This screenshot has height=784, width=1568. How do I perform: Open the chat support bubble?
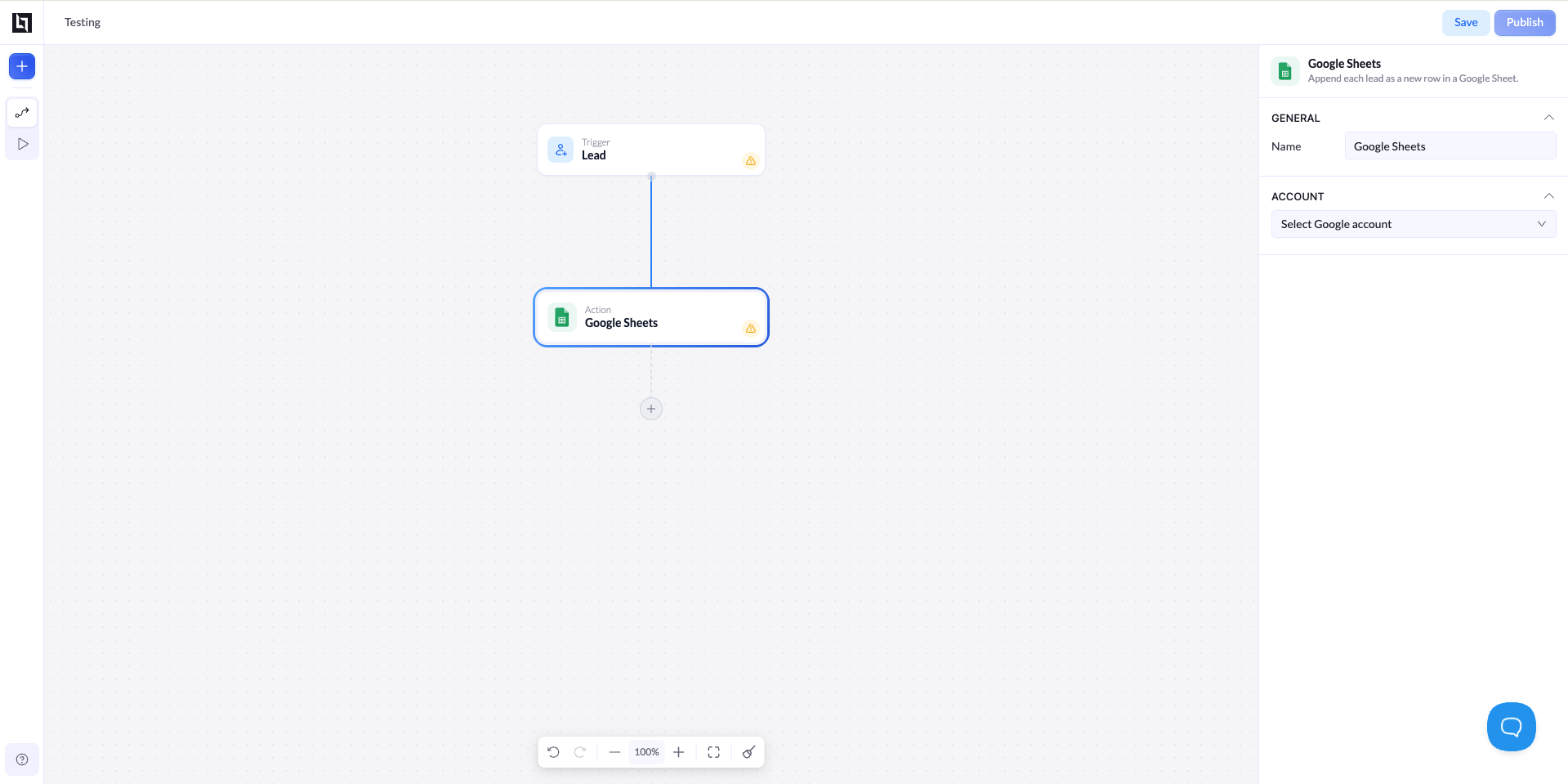coord(1512,727)
